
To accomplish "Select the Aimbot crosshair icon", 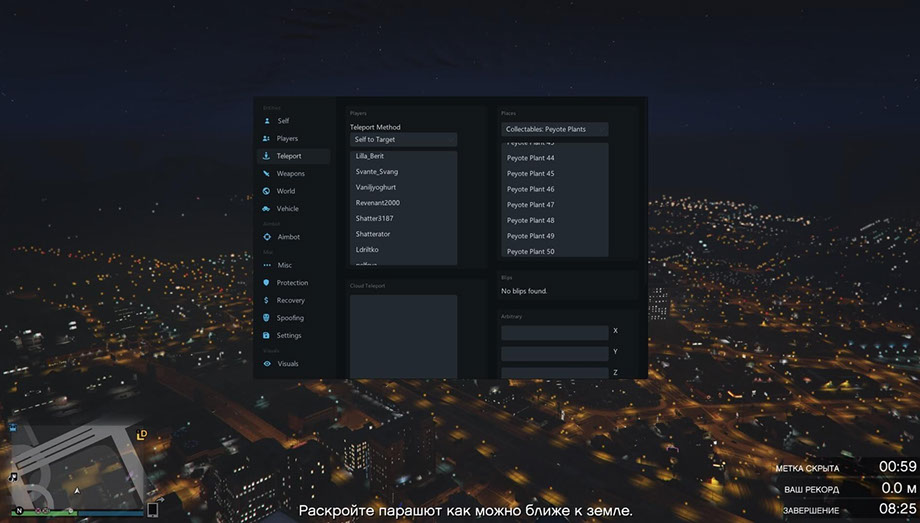I will (x=266, y=237).
